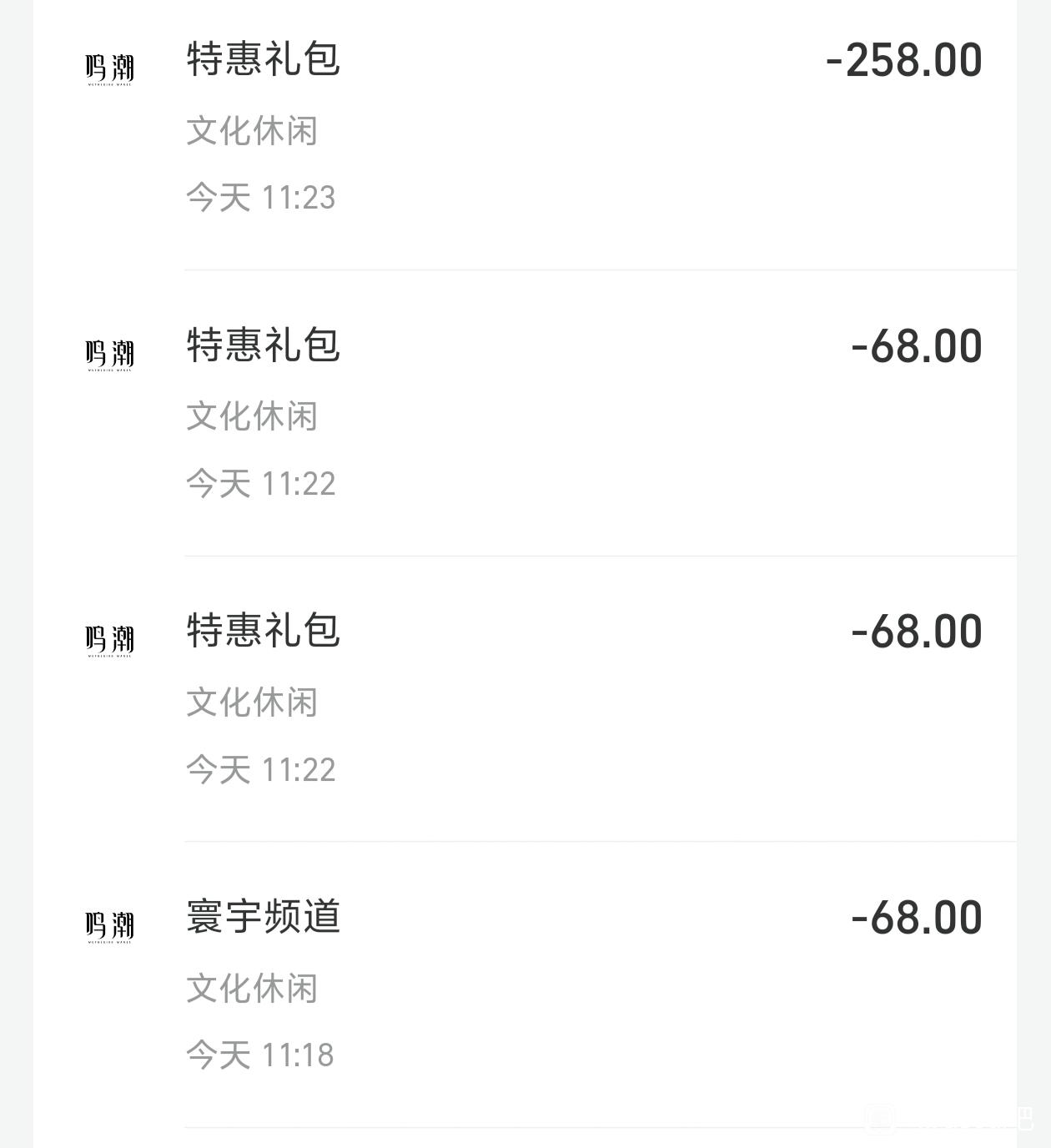
Task: Tap the second 今天 11:22 timestamp
Action: coord(260,770)
